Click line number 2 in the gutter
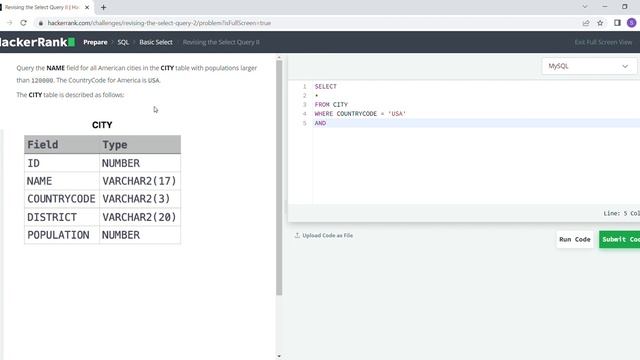 point(304,96)
